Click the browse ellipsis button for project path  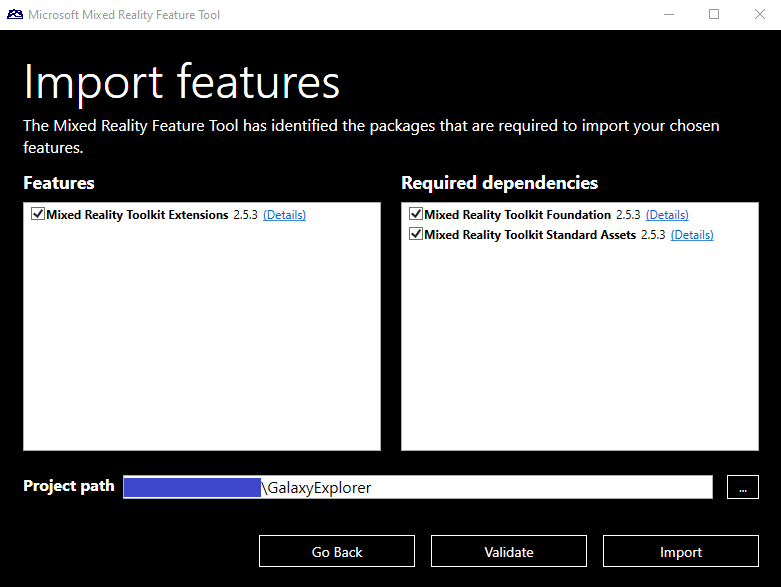click(x=742, y=488)
